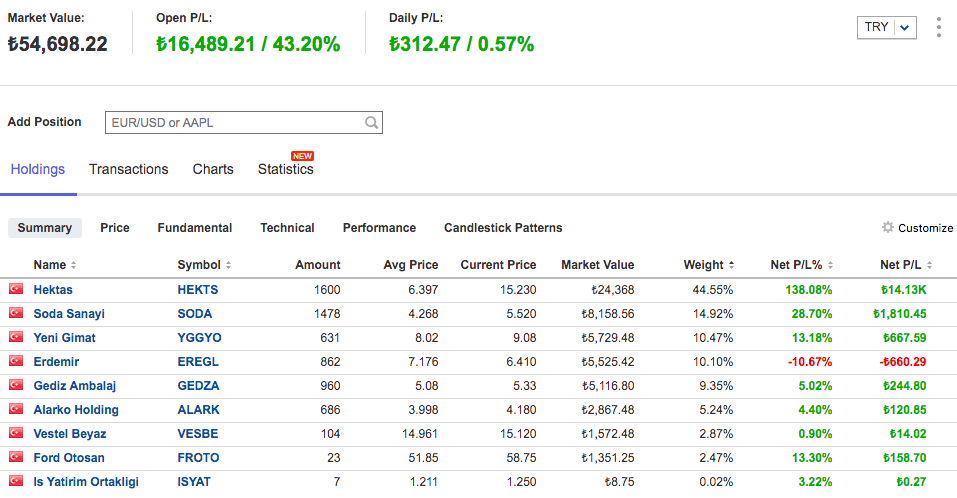Screen dimensions: 957x498
Task: Select the Candlestick Patterns view
Action: 503,228
